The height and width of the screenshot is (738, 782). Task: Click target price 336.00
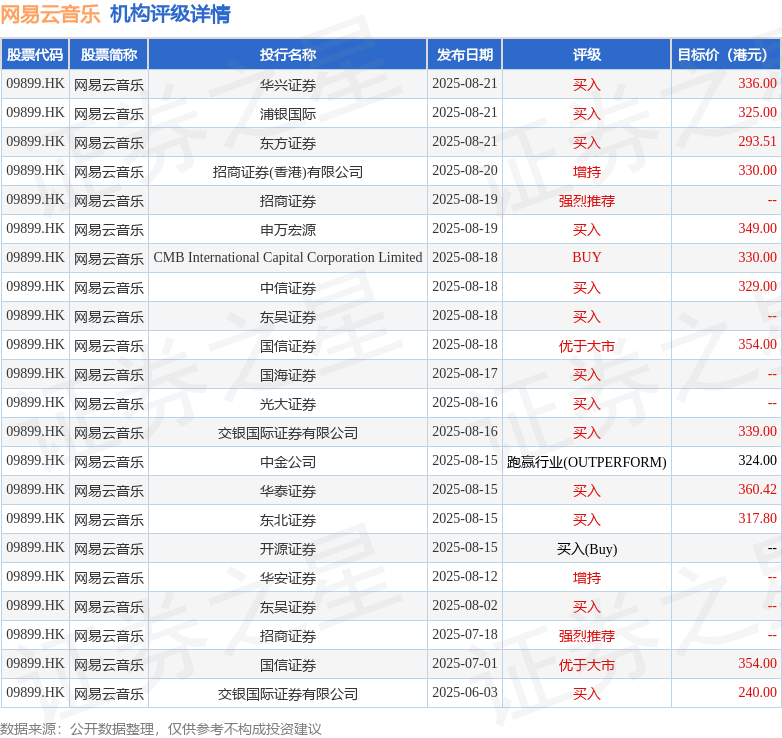click(757, 83)
